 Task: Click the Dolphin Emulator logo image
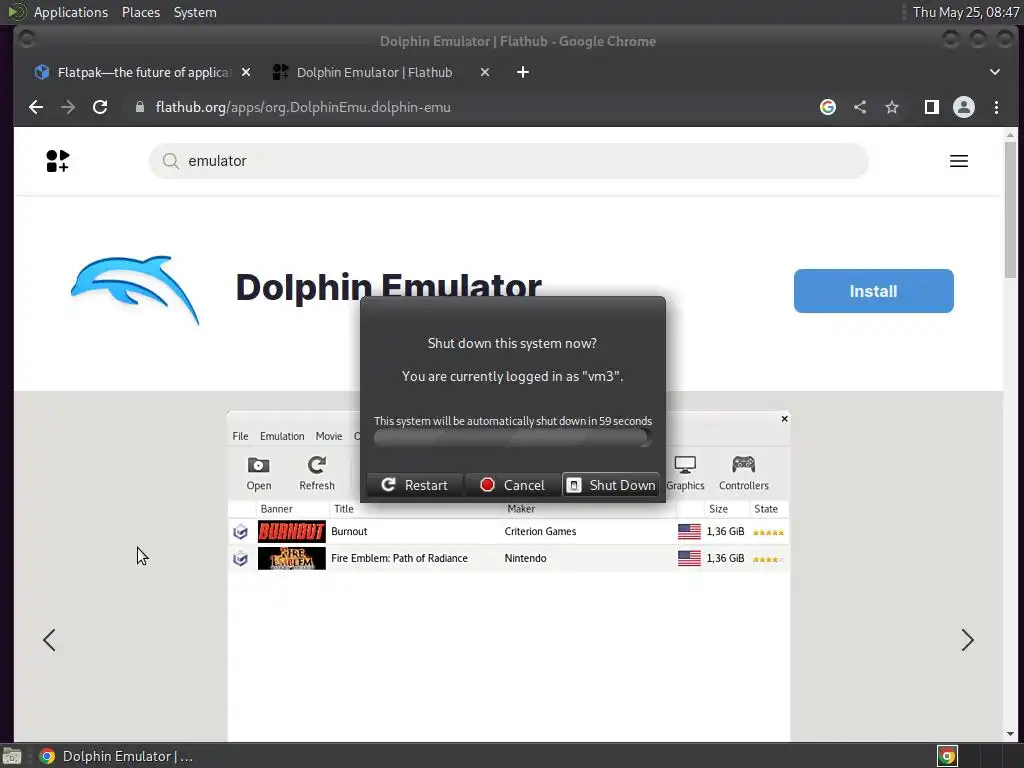[135, 290]
